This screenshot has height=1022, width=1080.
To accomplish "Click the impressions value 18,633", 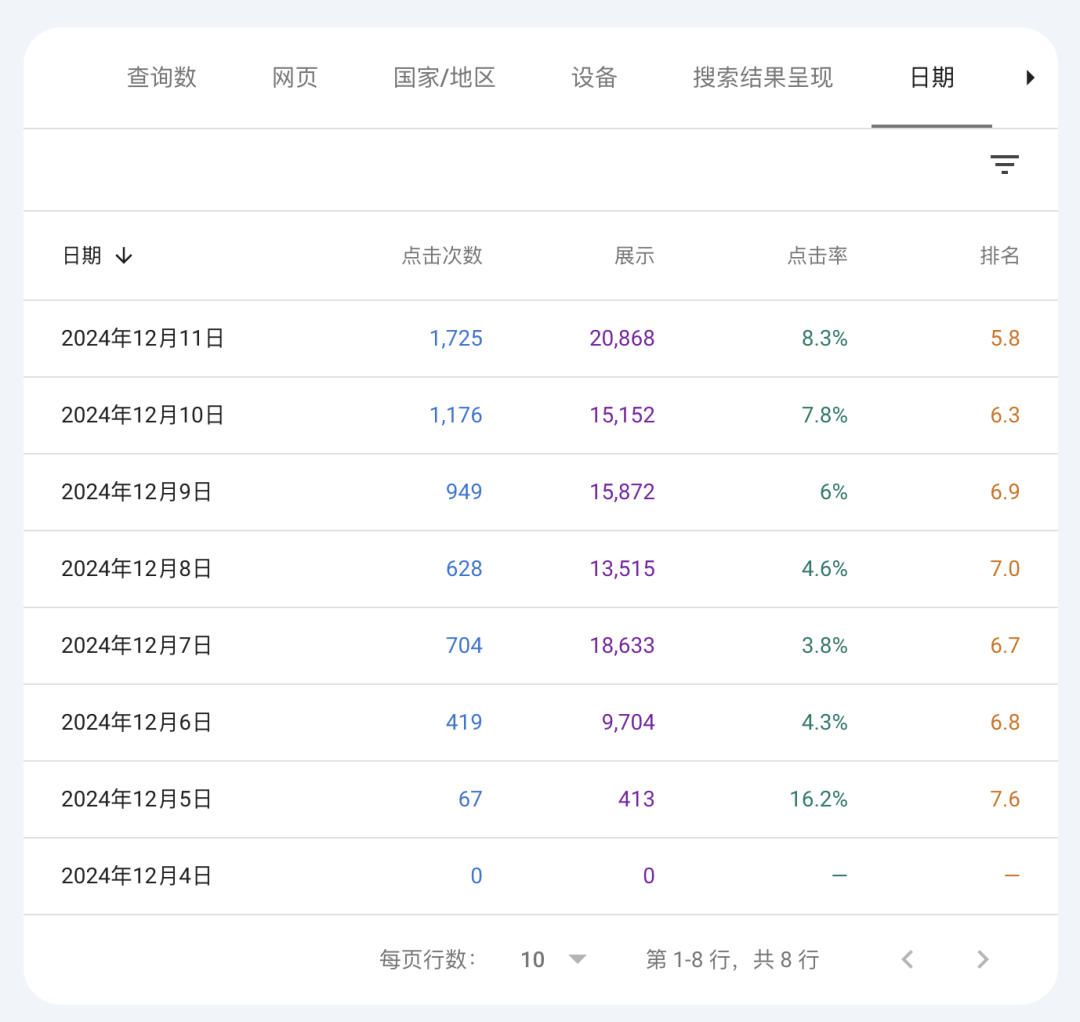I will (622, 645).
